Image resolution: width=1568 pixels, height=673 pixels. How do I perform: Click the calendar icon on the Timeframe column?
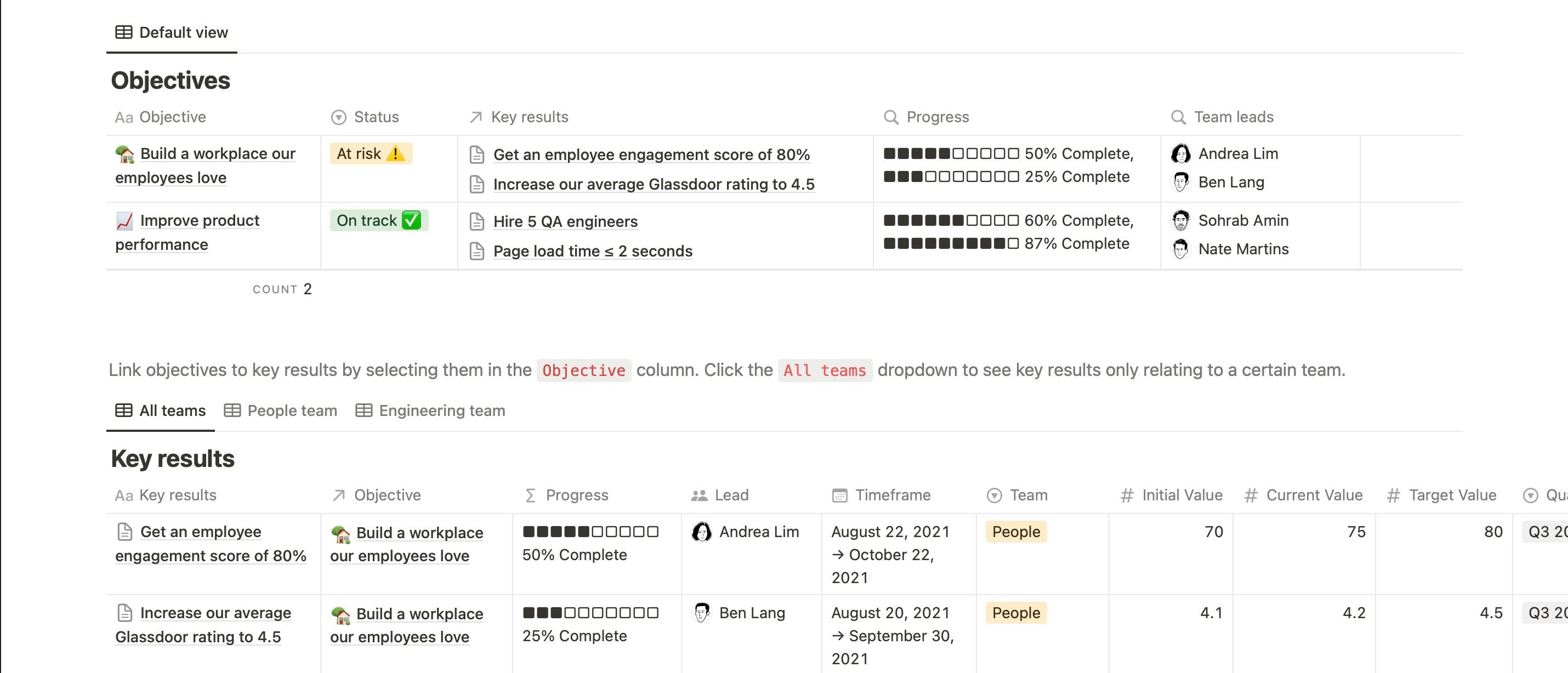point(838,495)
